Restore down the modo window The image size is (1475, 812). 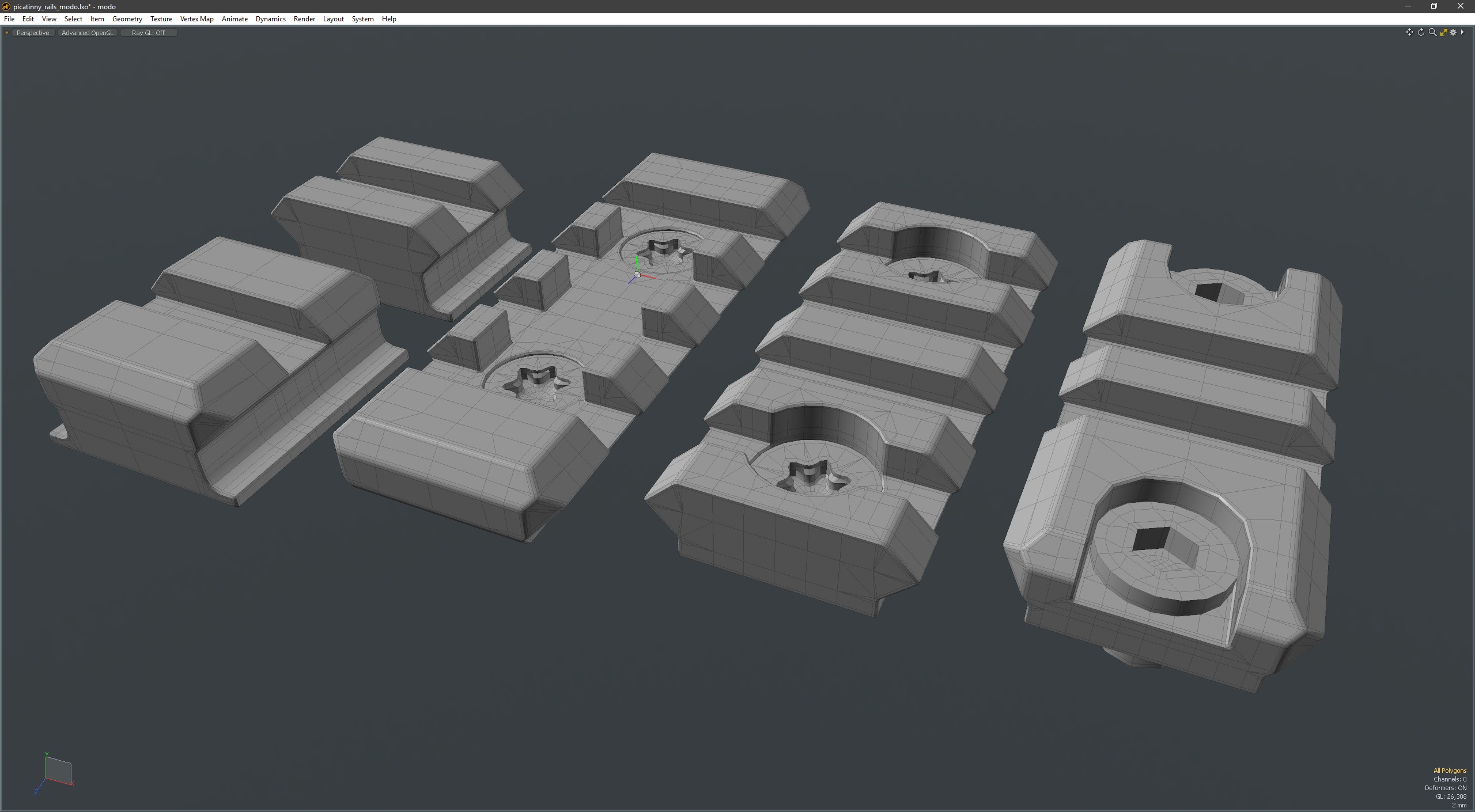(x=1434, y=6)
